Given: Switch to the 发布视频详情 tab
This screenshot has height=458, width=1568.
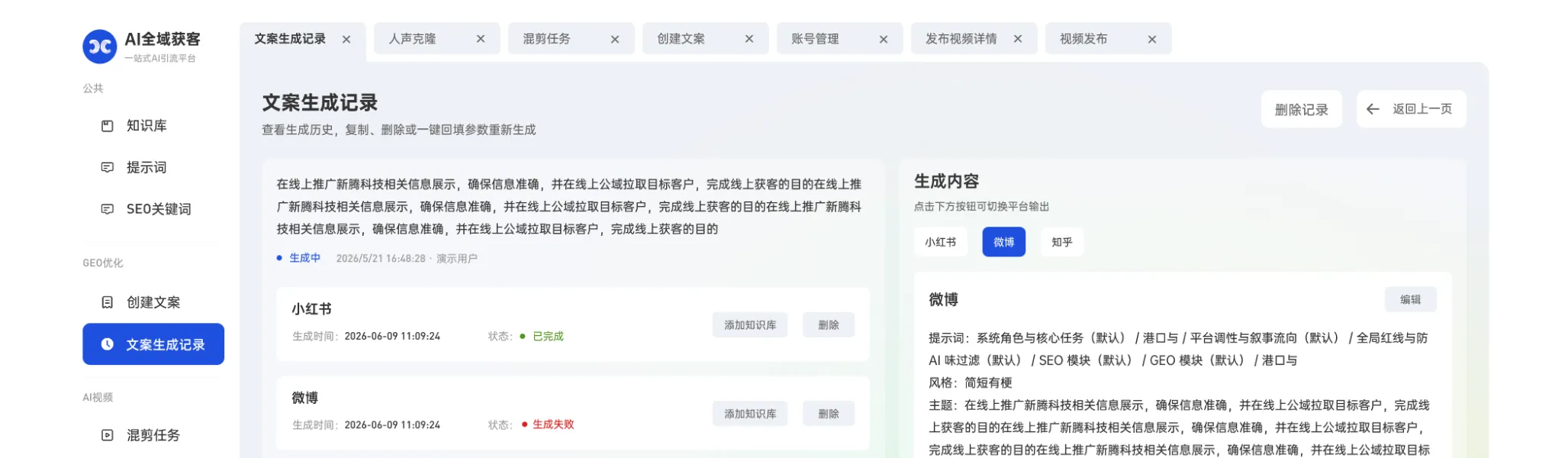Looking at the screenshot, I should (974, 39).
